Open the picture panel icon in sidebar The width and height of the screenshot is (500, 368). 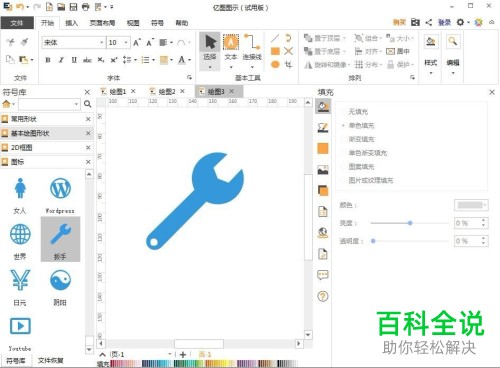323,170
